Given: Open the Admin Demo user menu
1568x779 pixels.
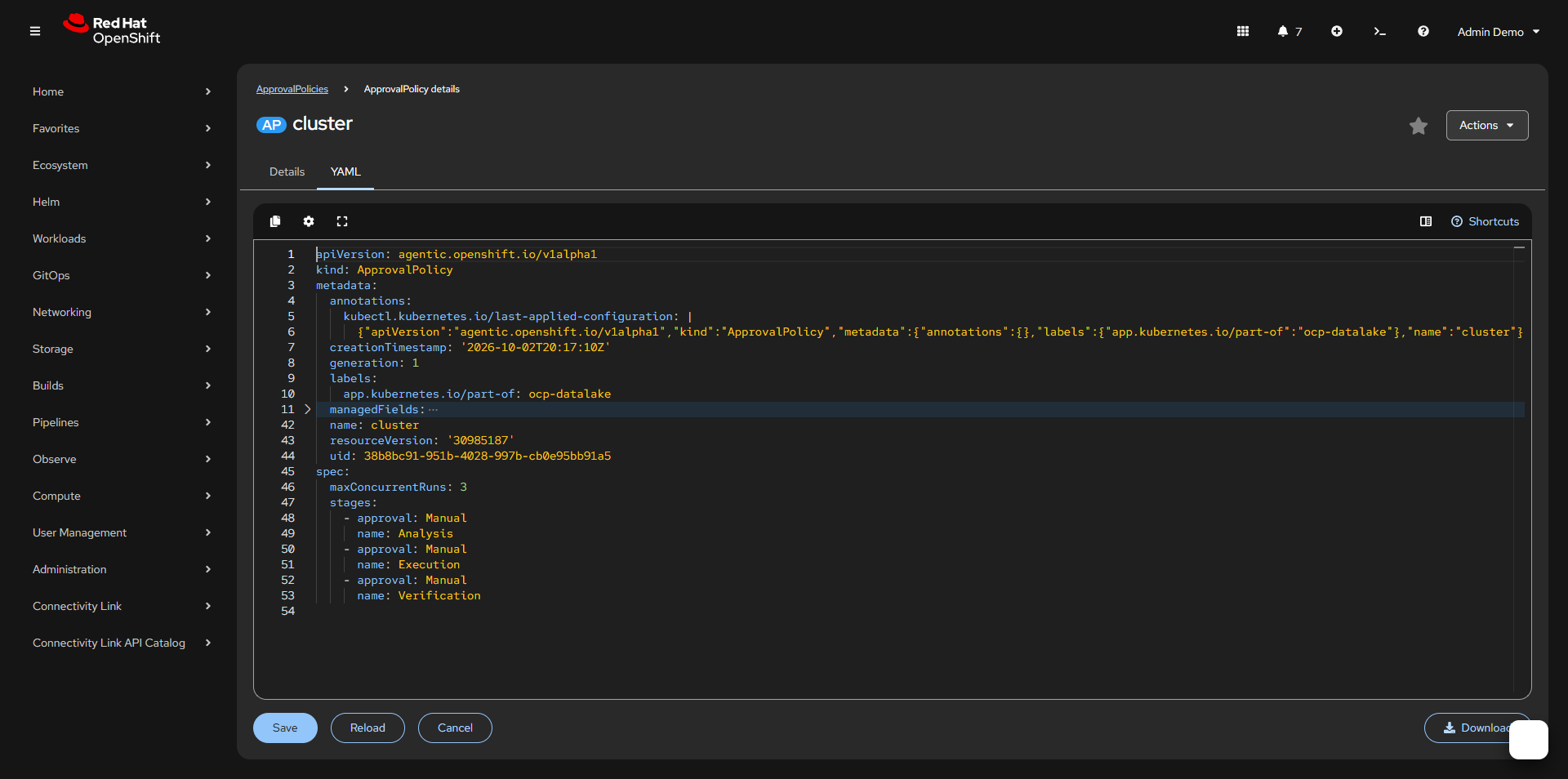Looking at the screenshot, I should point(1499,31).
